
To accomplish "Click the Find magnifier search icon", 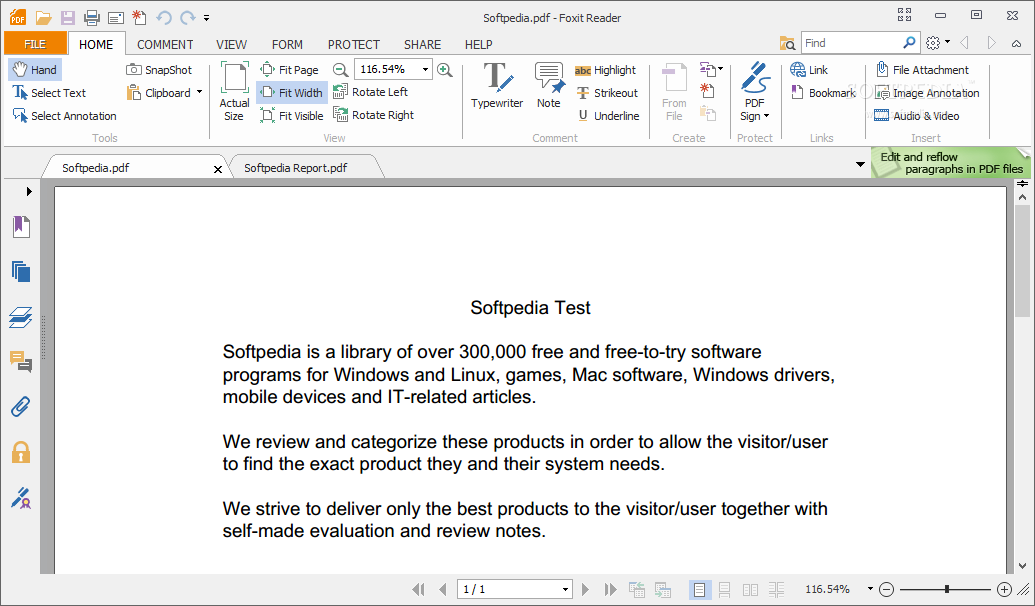I will [910, 43].
